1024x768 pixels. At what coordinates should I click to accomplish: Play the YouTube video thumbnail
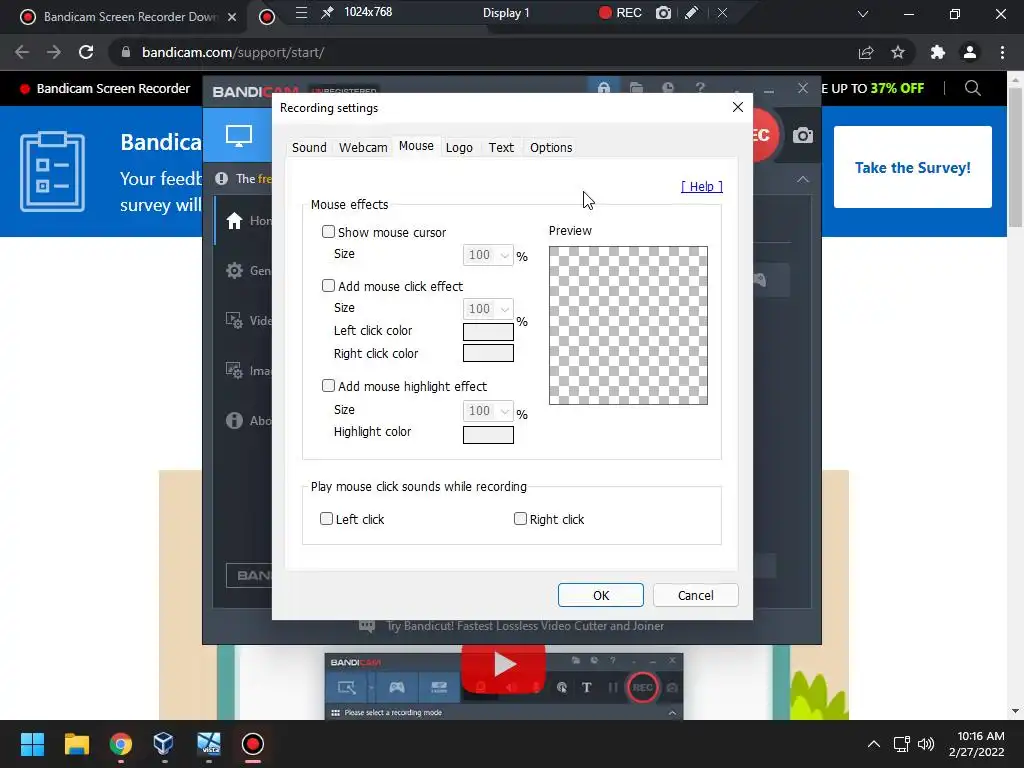pos(504,665)
